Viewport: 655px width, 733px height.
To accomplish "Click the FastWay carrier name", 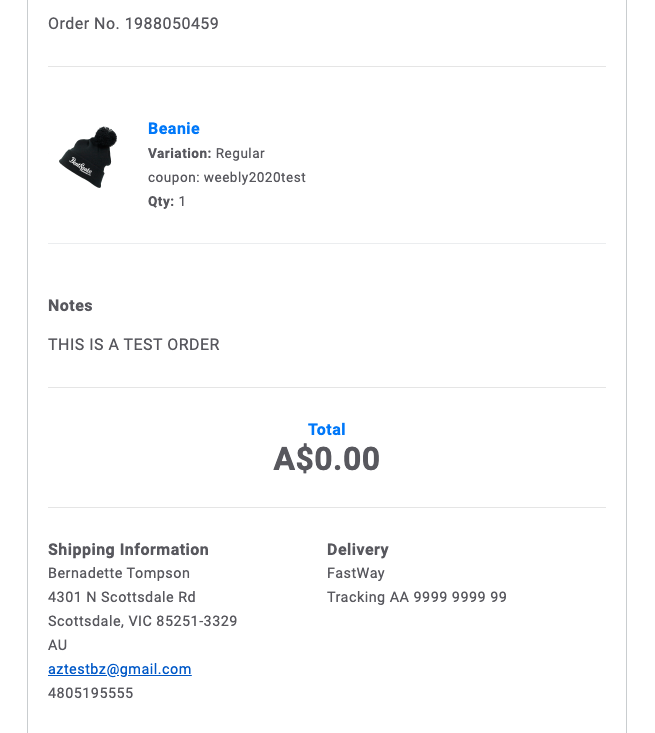I will 356,573.
